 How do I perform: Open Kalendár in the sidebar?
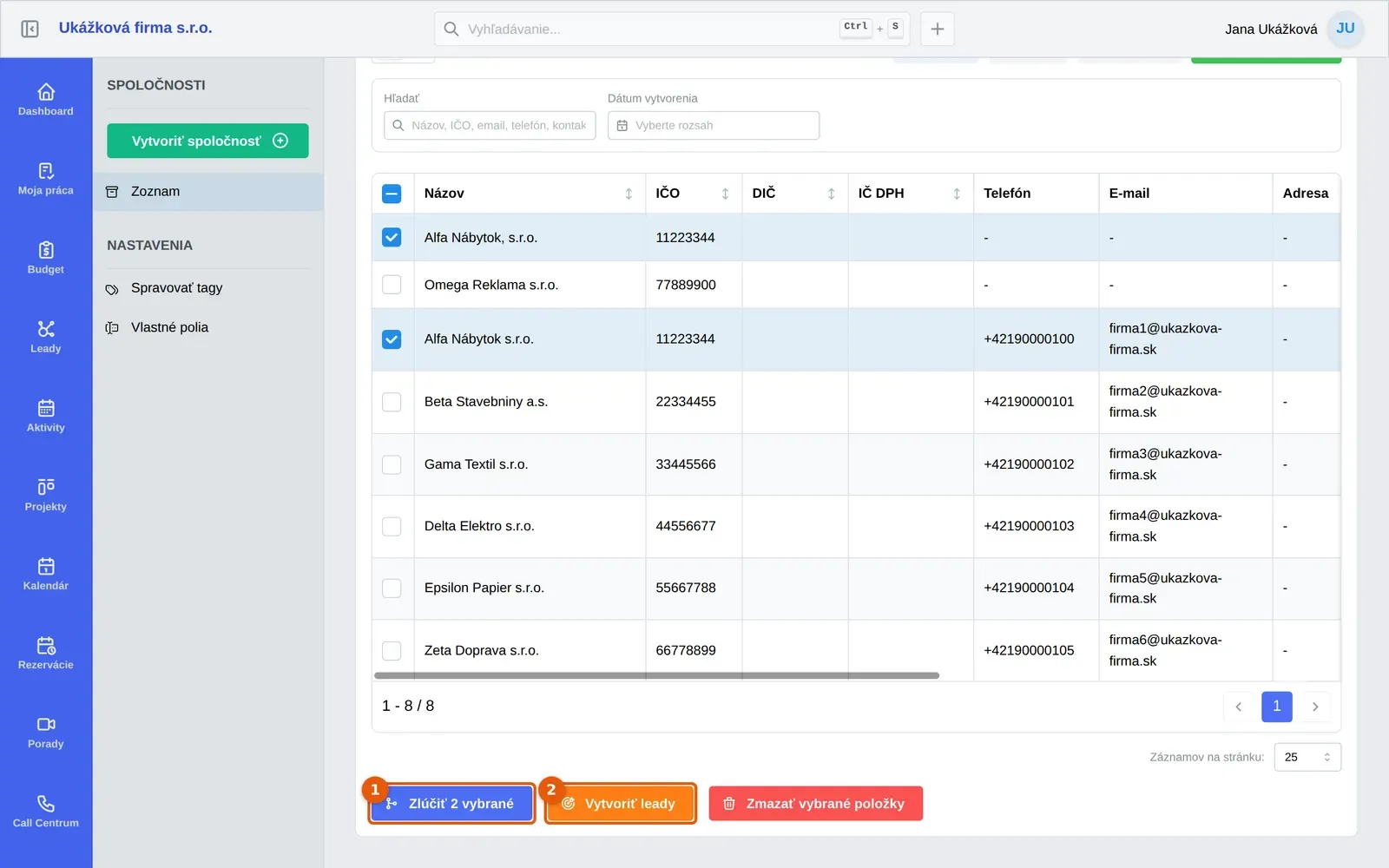pos(46,573)
